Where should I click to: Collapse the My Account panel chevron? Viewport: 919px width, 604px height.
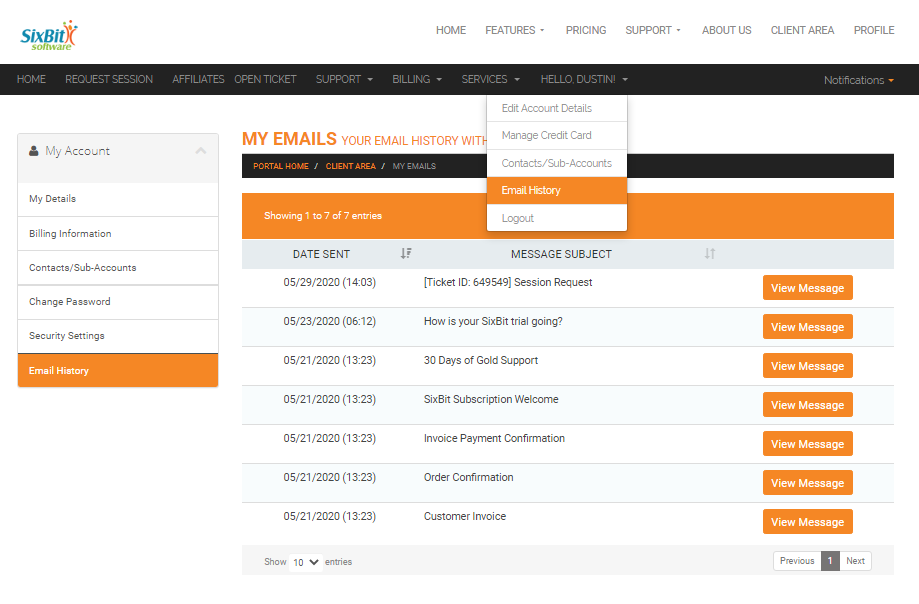(201, 151)
